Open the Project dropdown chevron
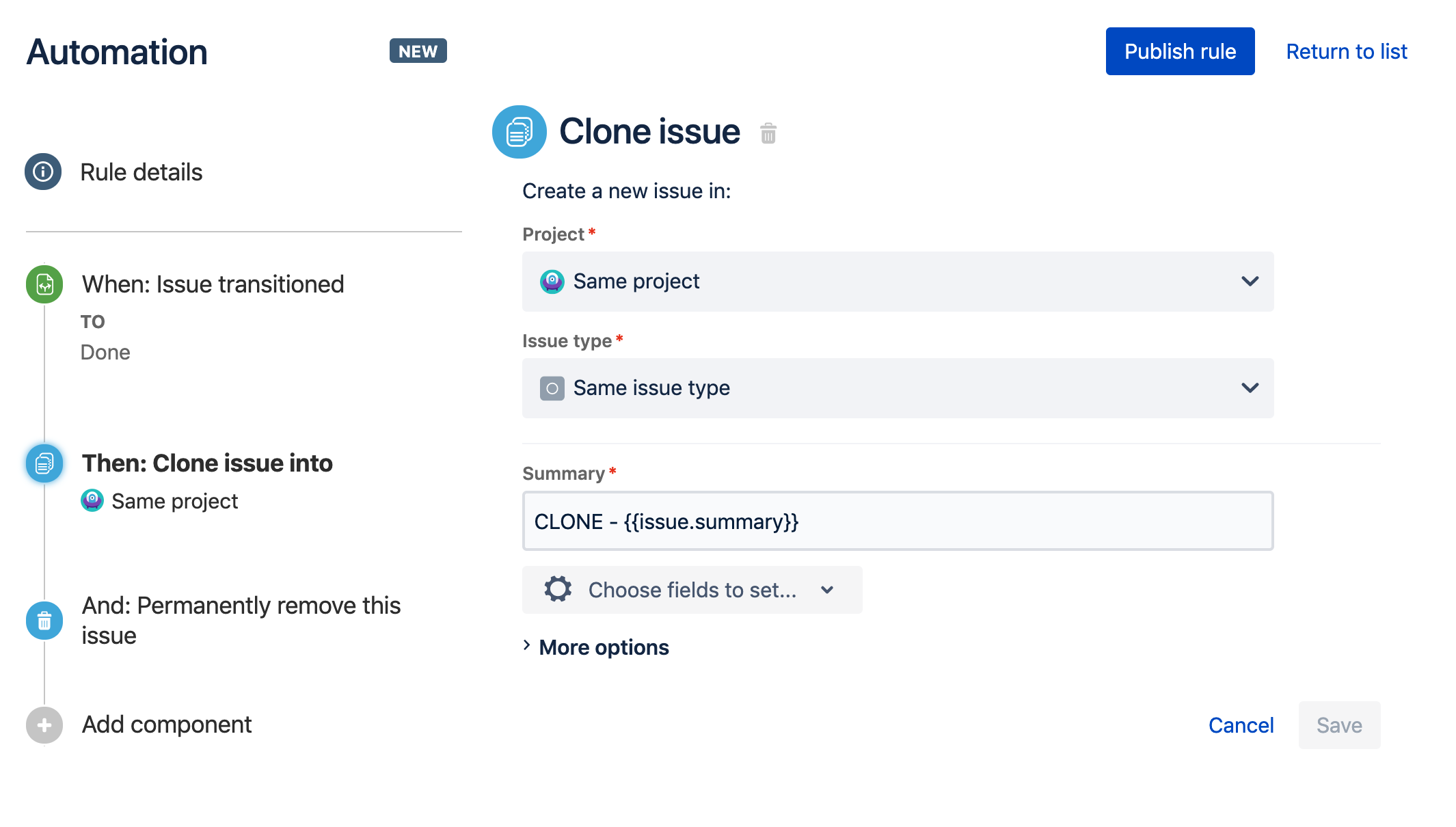This screenshot has width=1456, height=827. point(1250,282)
